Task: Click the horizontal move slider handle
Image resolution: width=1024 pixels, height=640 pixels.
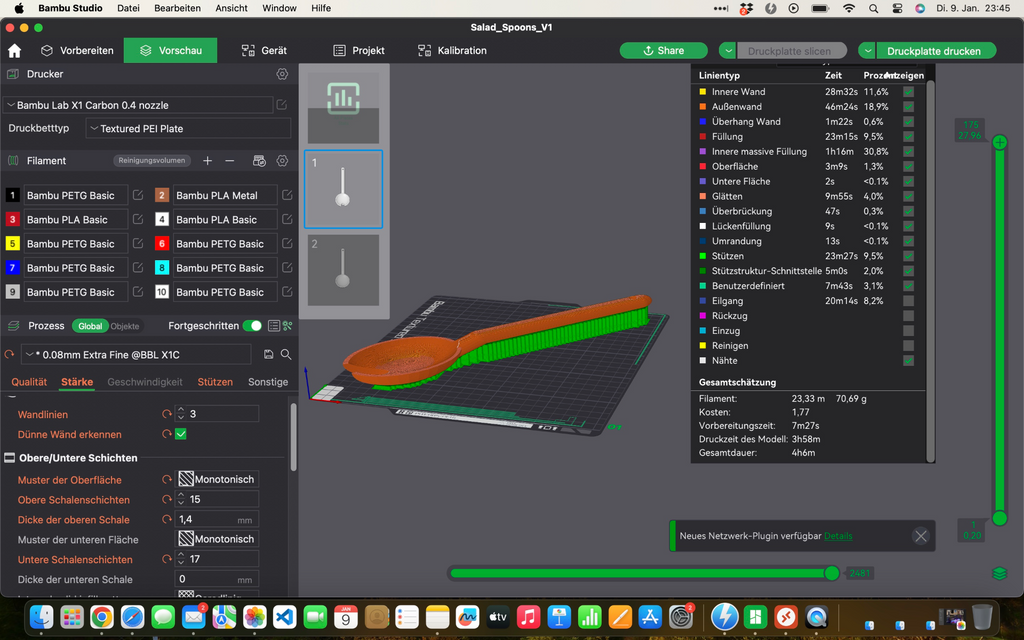Action: [x=831, y=573]
